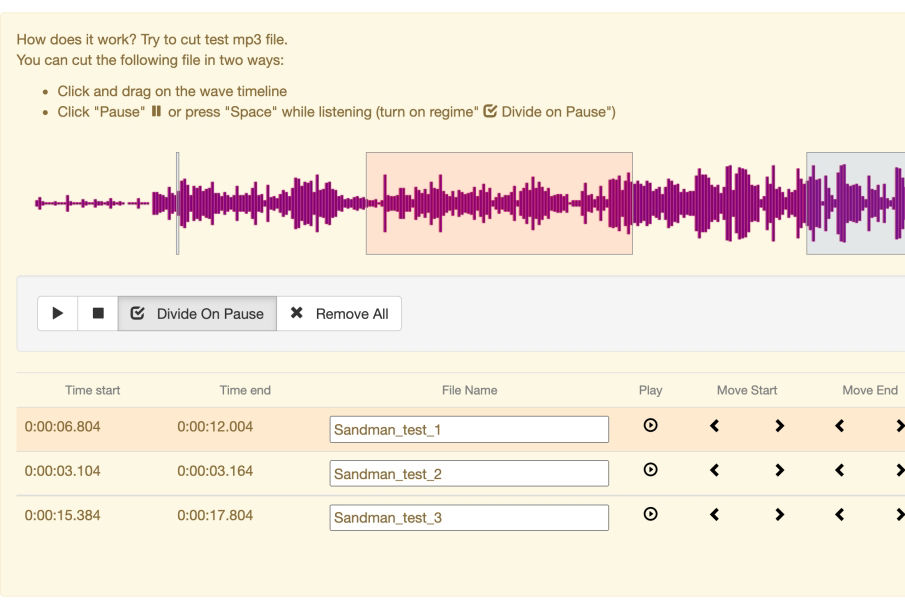Click the checkmark icon beside Divide On Pause
Screen dimensions: 905x604
pos(140,311)
